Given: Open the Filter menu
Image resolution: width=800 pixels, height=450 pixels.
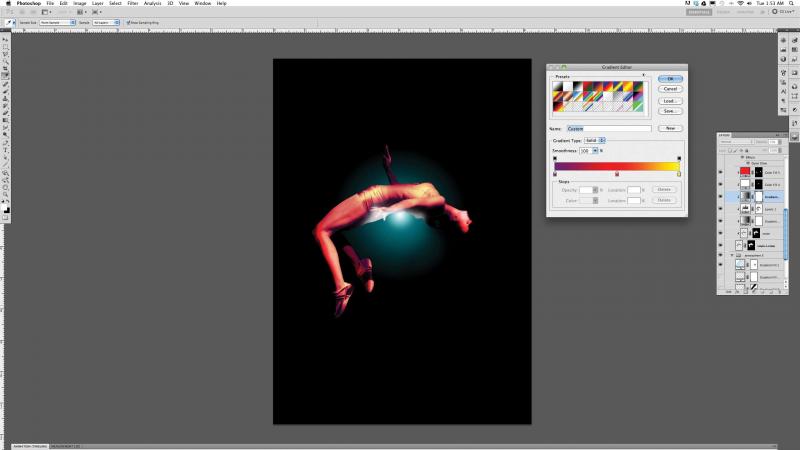Looking at the screenshot, I should click(x=132, y=3).
